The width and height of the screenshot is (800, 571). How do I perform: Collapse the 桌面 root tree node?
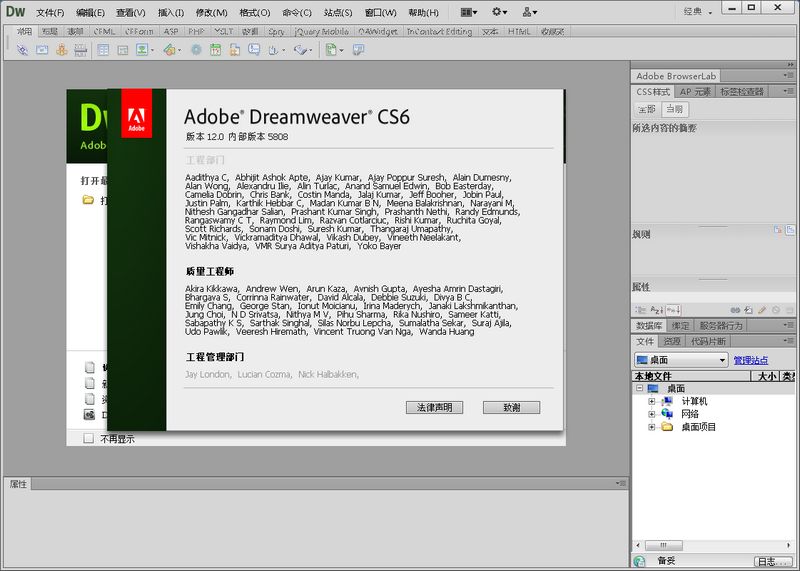(639, 388)
